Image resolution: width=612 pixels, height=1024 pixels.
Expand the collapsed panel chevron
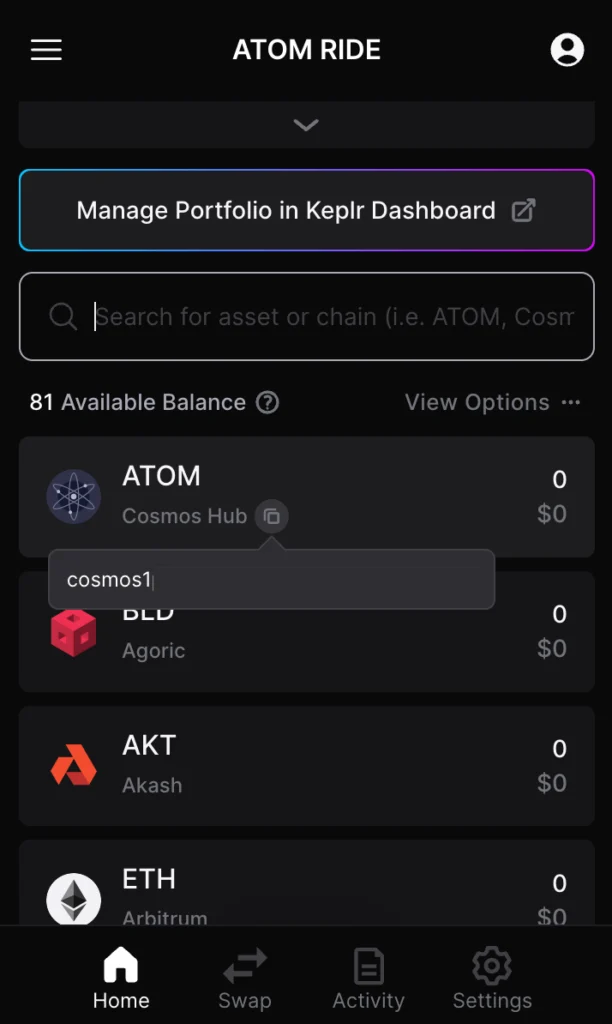(x=306, y=125)
